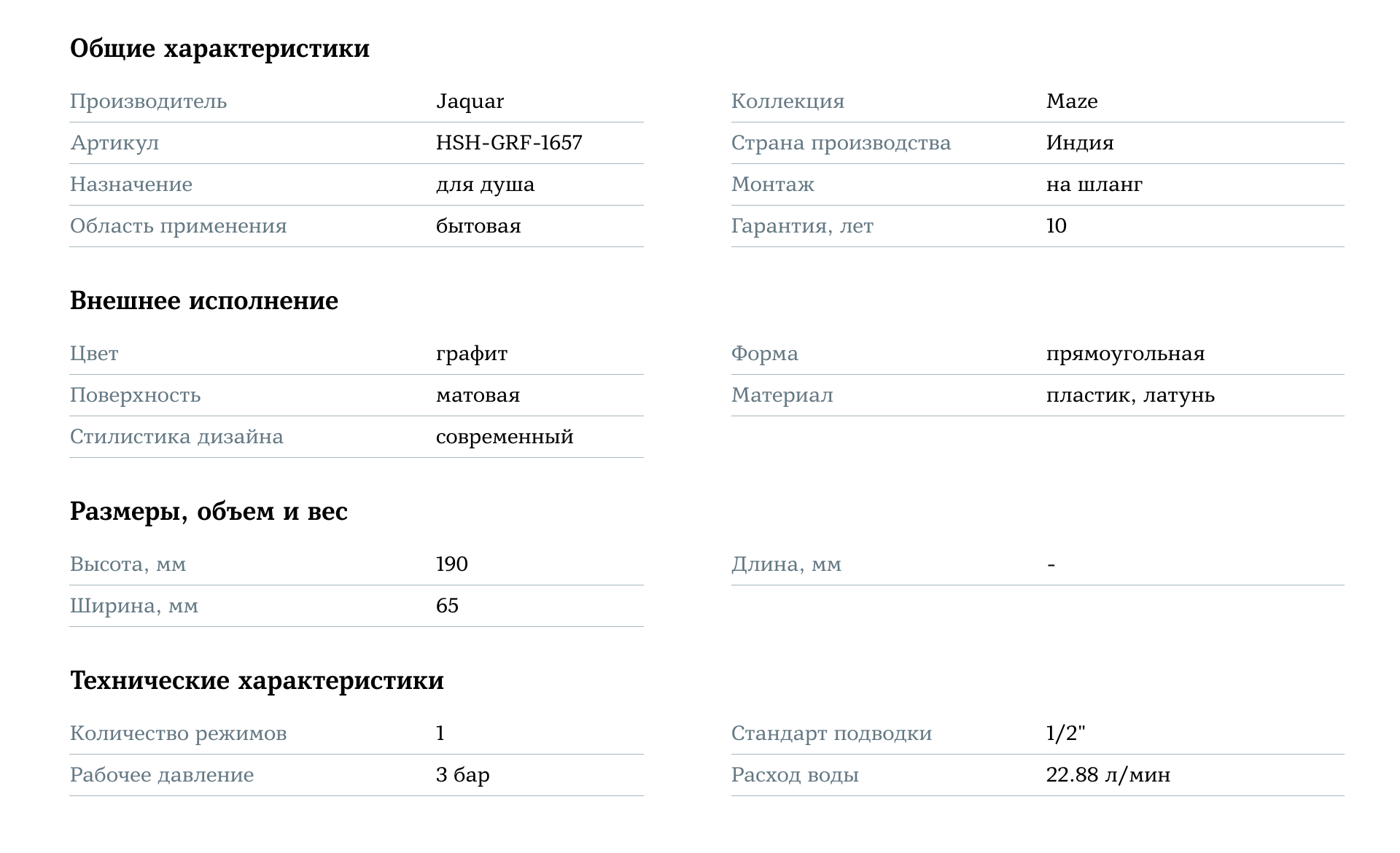The height and width of the screenshot is (853, 1400).
Task: Click the label Область применения
Action: (178, 226)
